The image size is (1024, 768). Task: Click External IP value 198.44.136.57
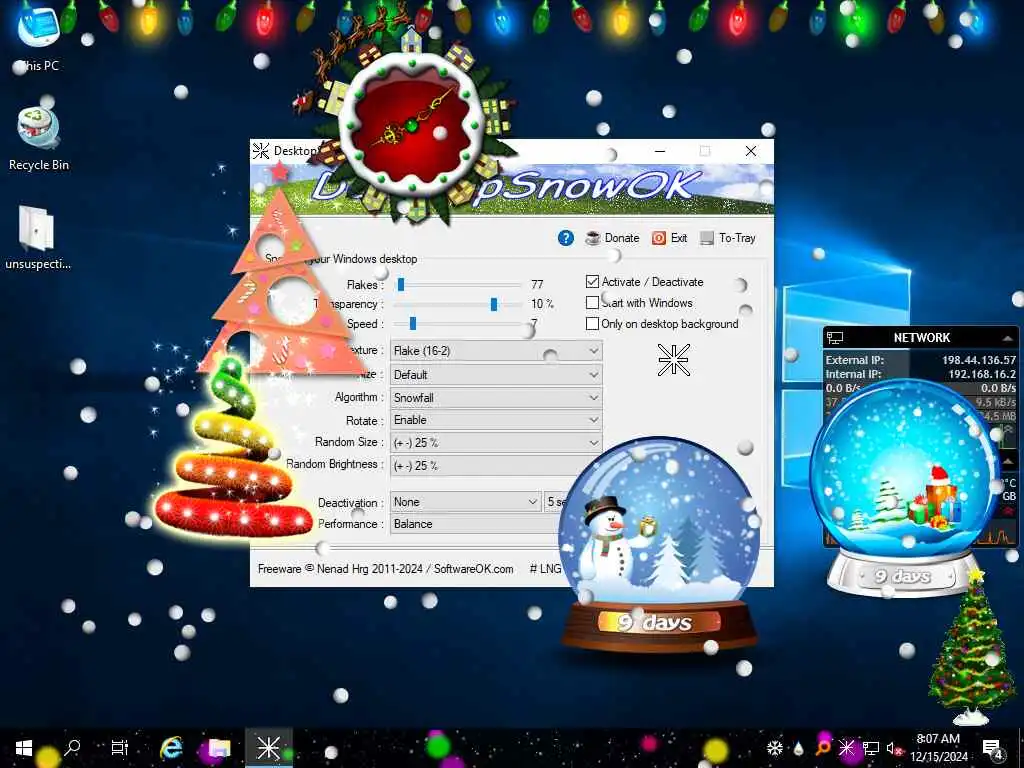[978, 360]
